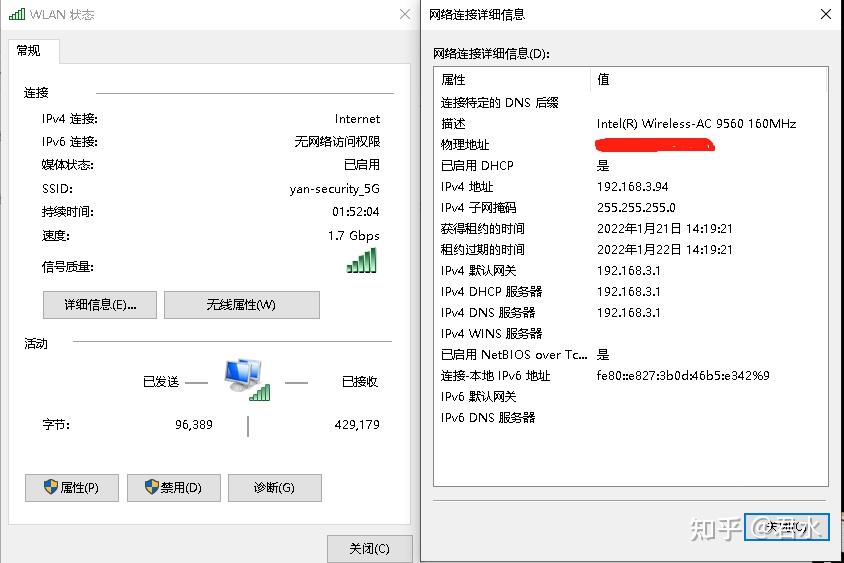
Task: Click the IPv4 地址 value 192.168.3.94
Action: [x=632, y=187]
